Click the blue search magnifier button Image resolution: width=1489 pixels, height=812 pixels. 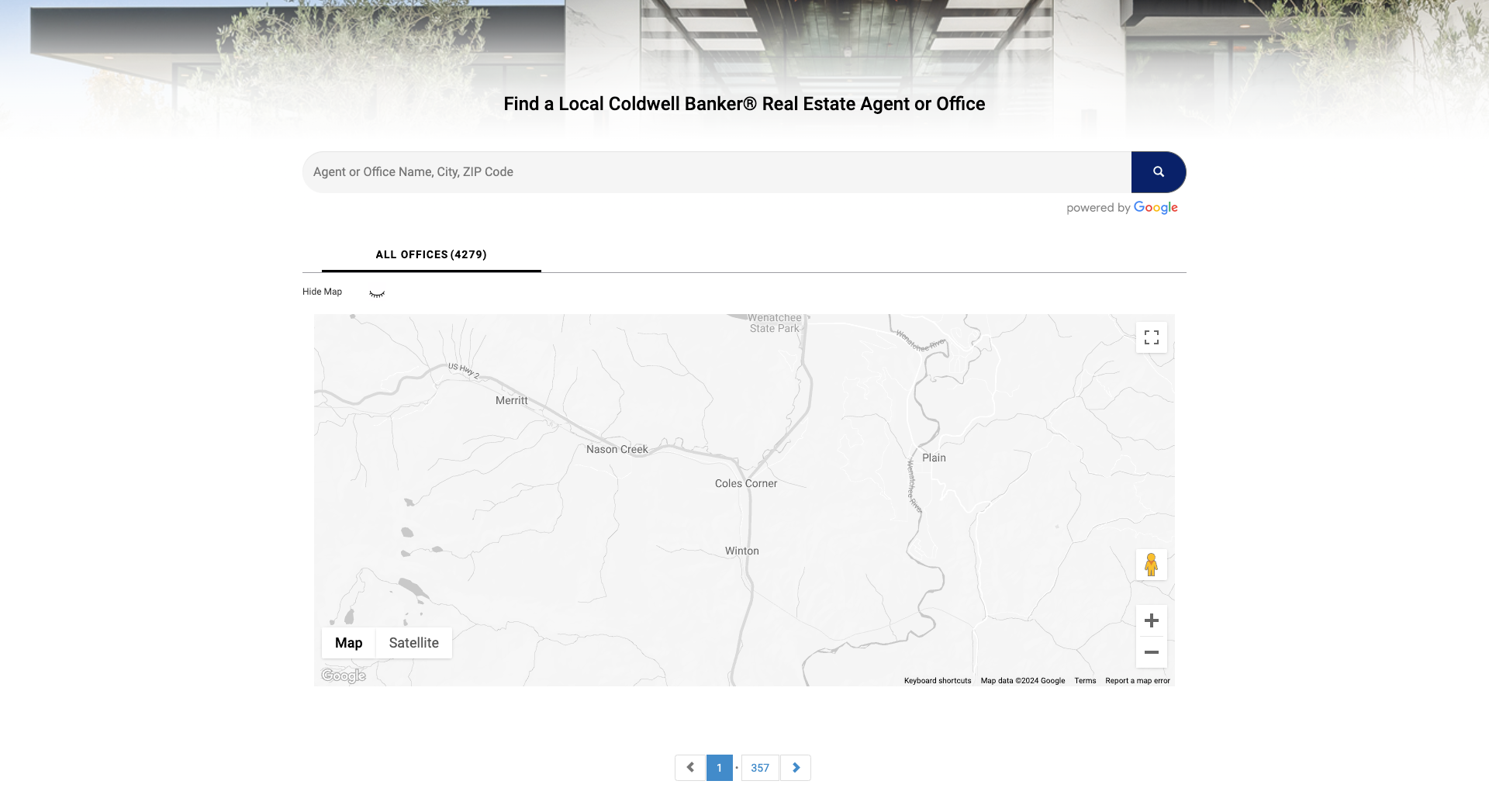1158,172
